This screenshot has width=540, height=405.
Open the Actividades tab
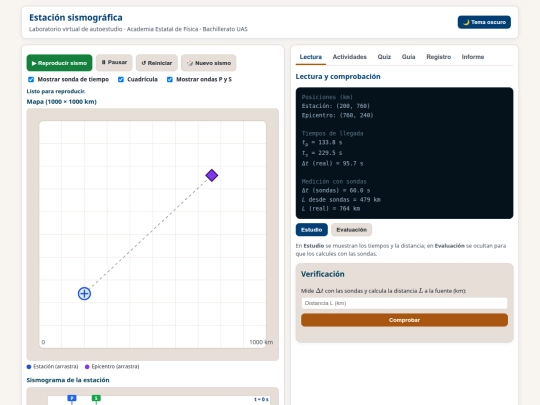[x=350, y=57]
